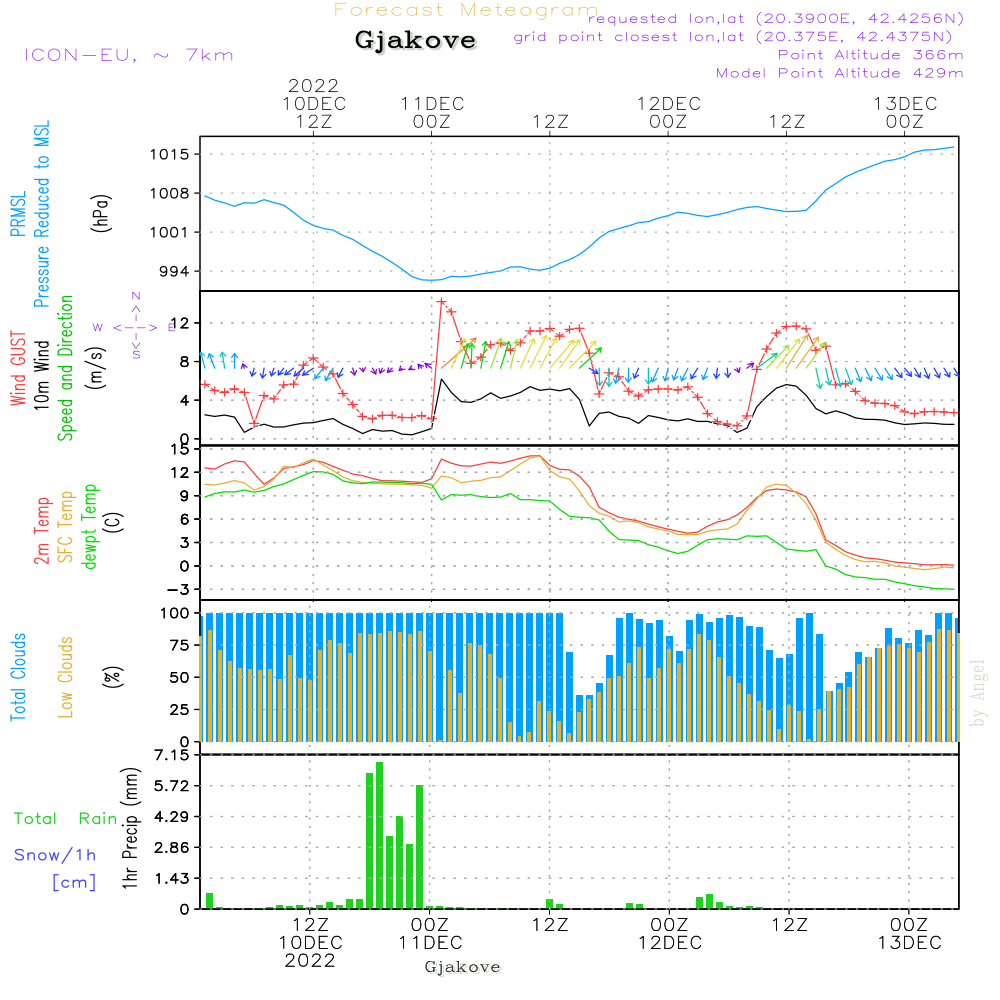This screenshot has width=1000, height=1000.
Task: Click the tallest green rain bar
Action: click(379, 835)
